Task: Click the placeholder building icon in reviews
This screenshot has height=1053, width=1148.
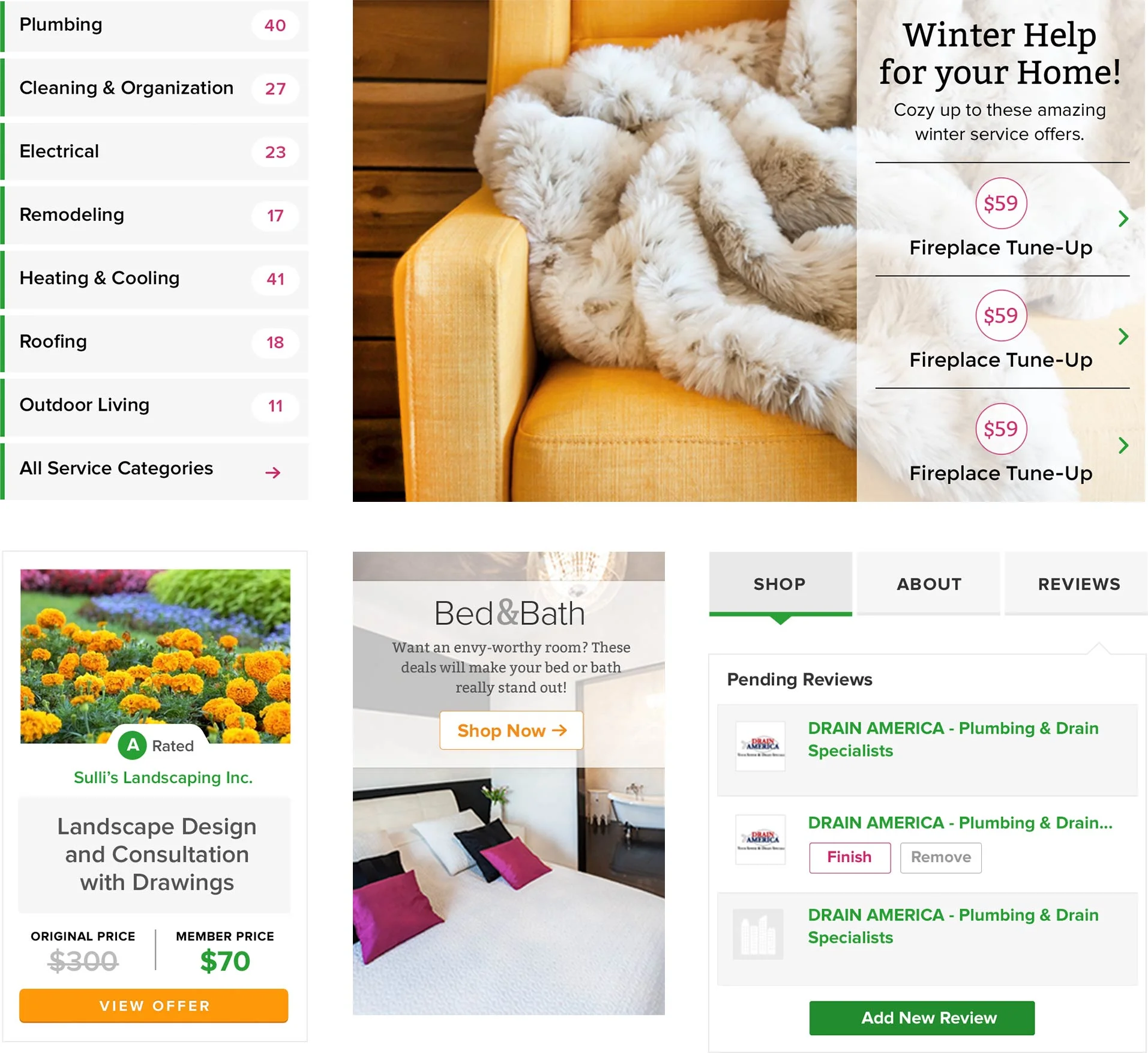Action: click(758, 934)
